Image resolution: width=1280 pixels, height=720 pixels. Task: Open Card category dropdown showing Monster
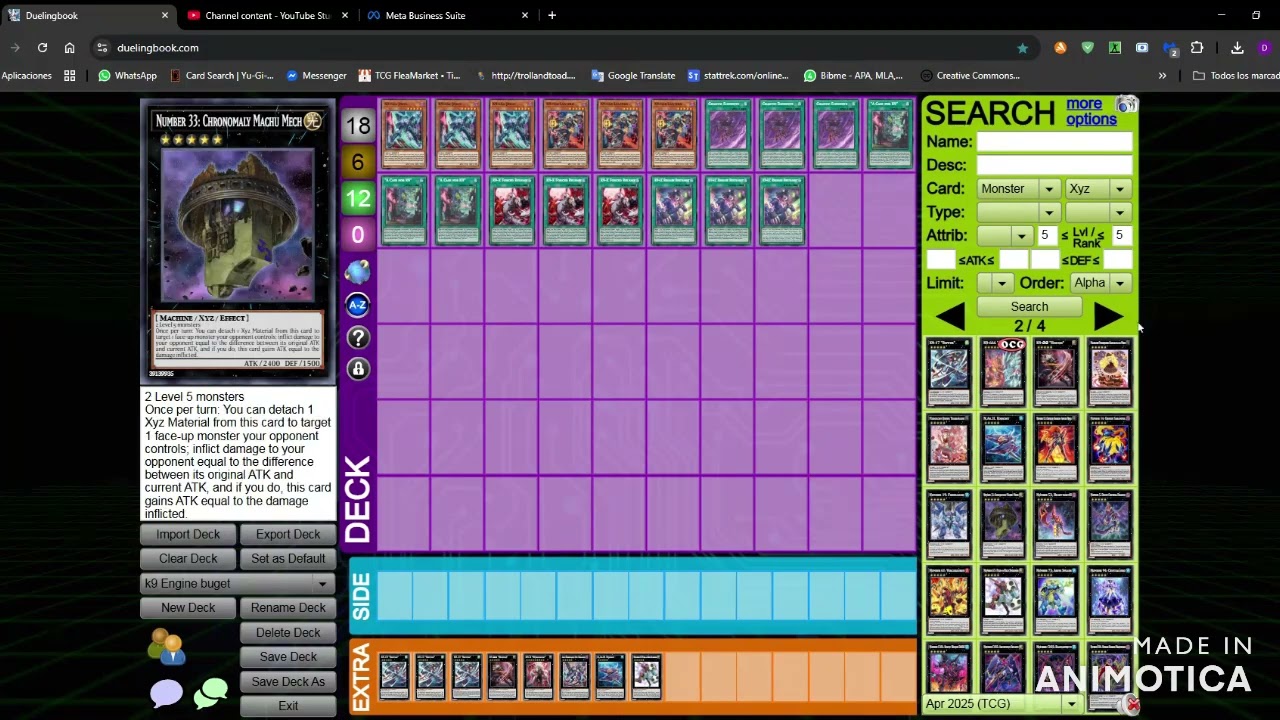tap(1018, 189)
